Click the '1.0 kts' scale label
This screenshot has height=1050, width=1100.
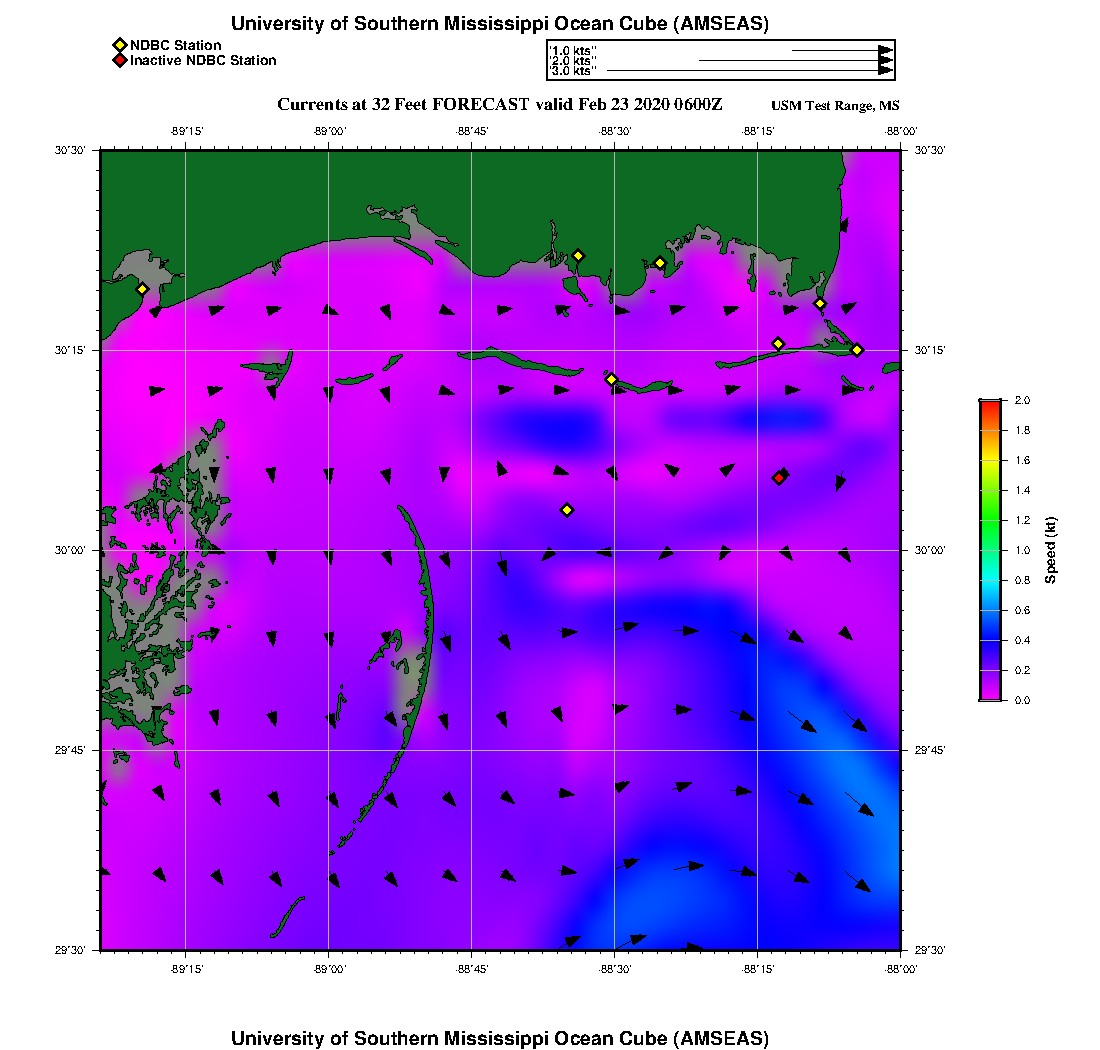[573, 51]
